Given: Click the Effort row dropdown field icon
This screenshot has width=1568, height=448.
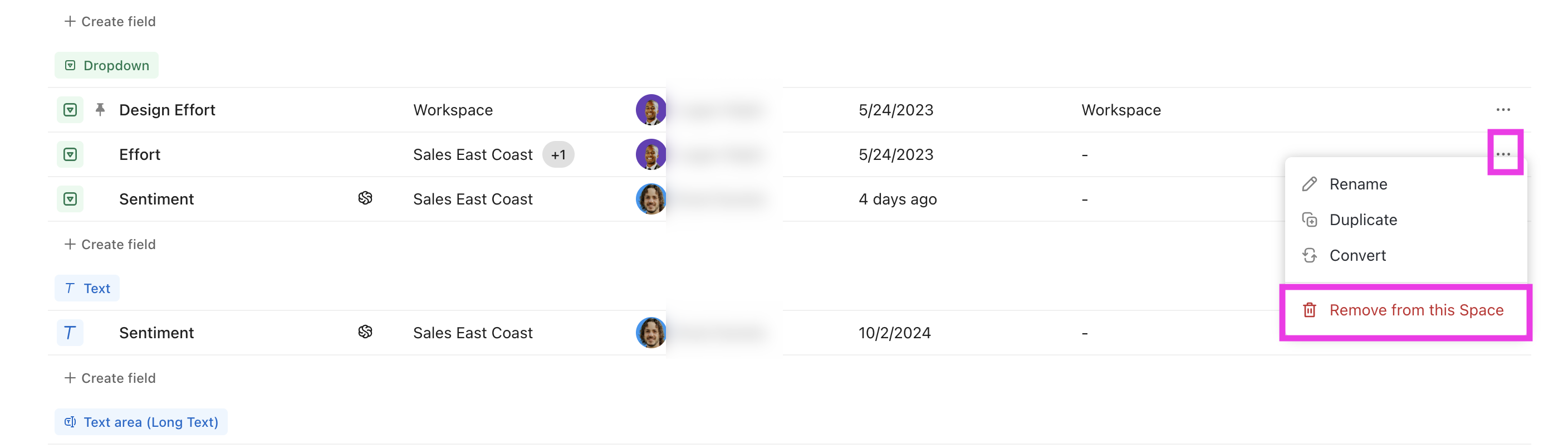Looking at the screenshot, I should pyautogui.click(x=70, y=154).
